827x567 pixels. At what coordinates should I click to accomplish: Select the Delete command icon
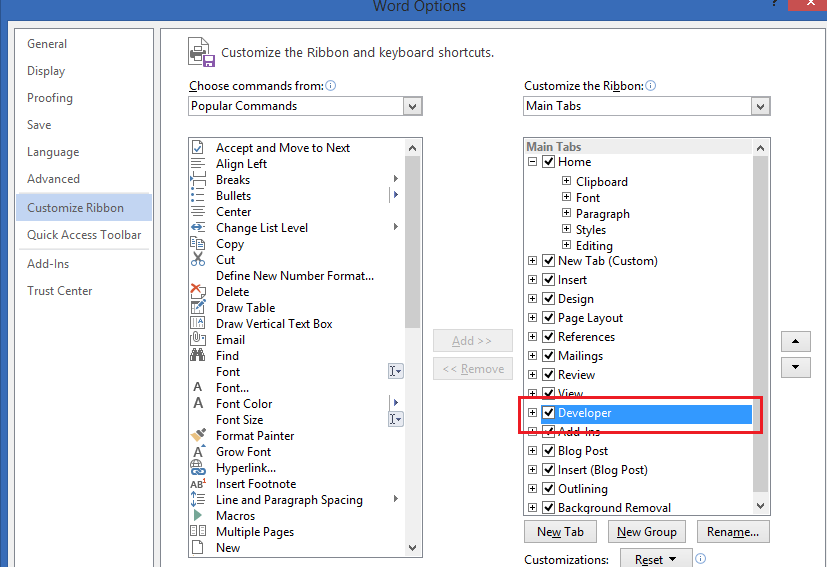198,291
